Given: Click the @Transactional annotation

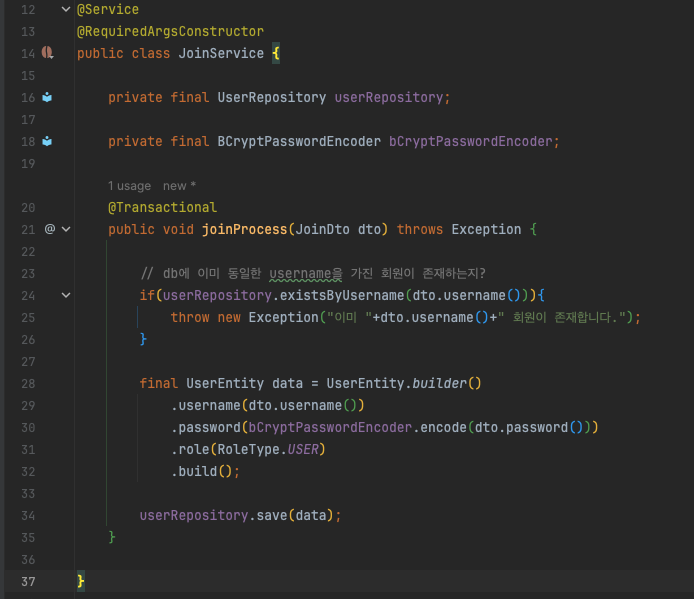Looking at the screenshot, I should point(162,207).
